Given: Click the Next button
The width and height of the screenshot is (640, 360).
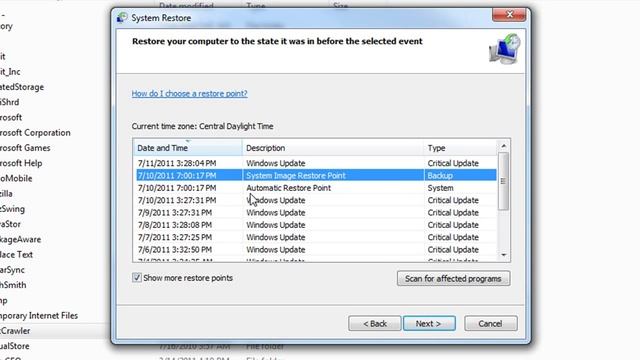Looking at the screenshot, I should coord(429,323).
